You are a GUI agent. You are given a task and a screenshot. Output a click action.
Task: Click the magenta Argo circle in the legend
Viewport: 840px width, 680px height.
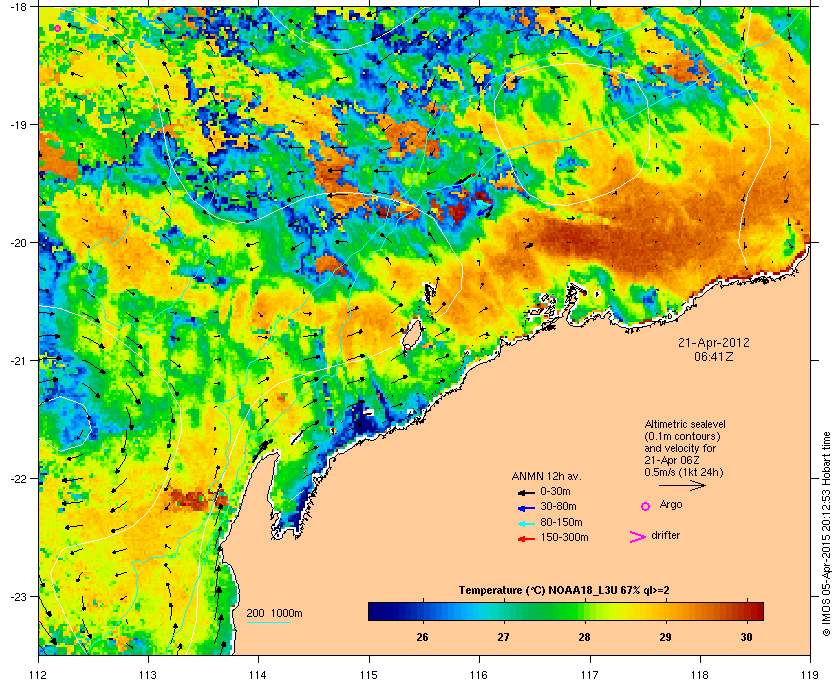[646, 506]
